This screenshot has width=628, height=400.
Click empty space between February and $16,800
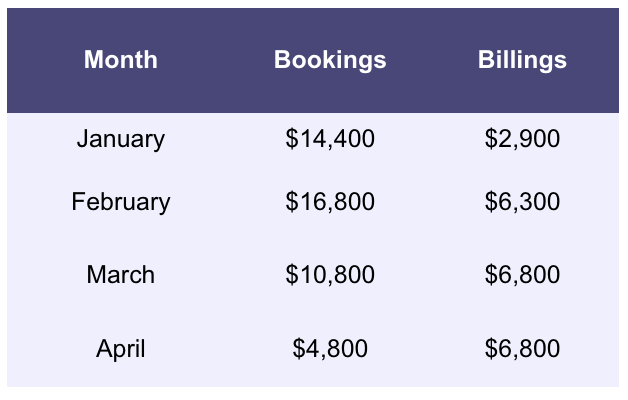tap(228, 202)
